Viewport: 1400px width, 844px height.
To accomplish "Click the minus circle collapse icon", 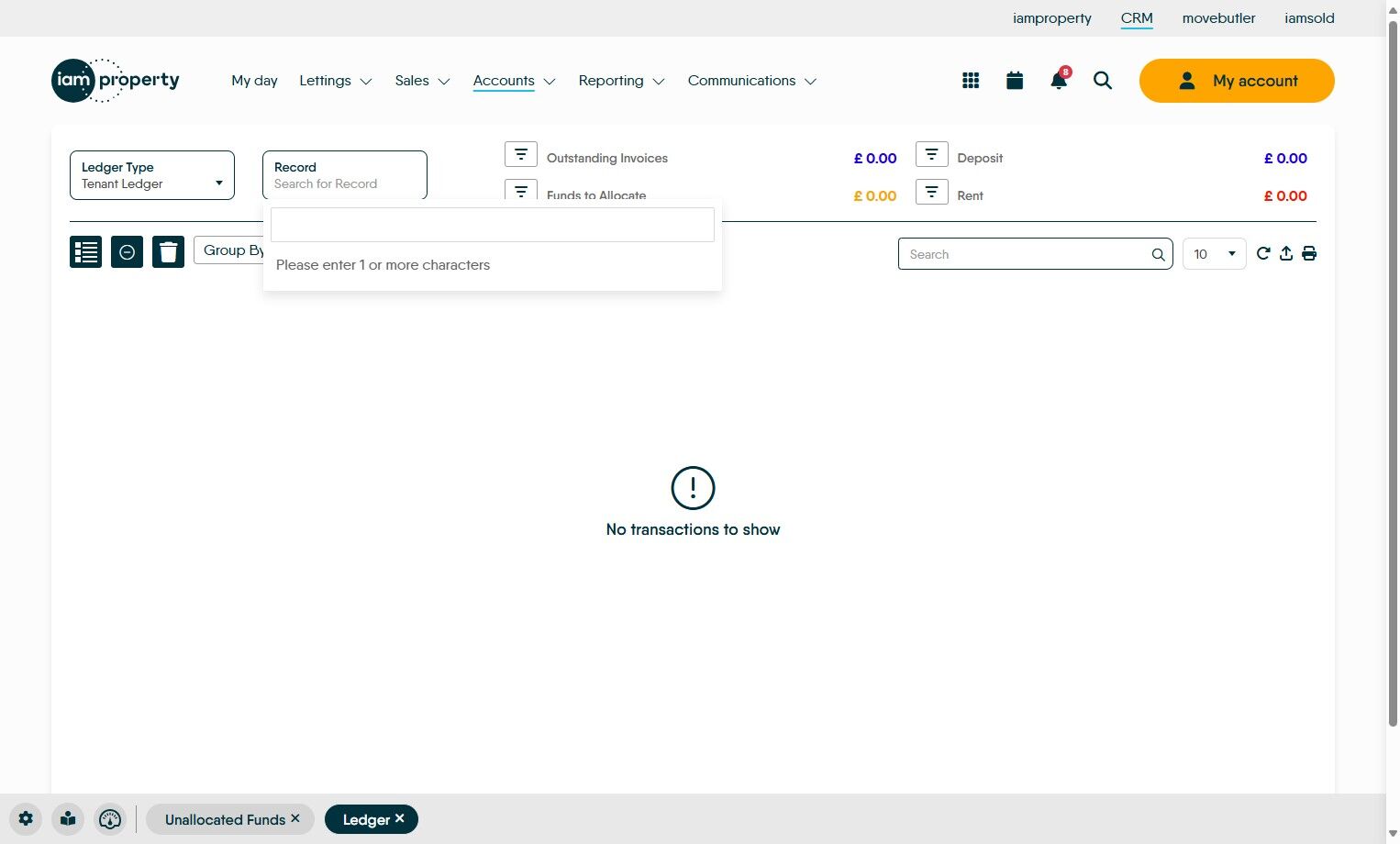I will pos(127,251).
